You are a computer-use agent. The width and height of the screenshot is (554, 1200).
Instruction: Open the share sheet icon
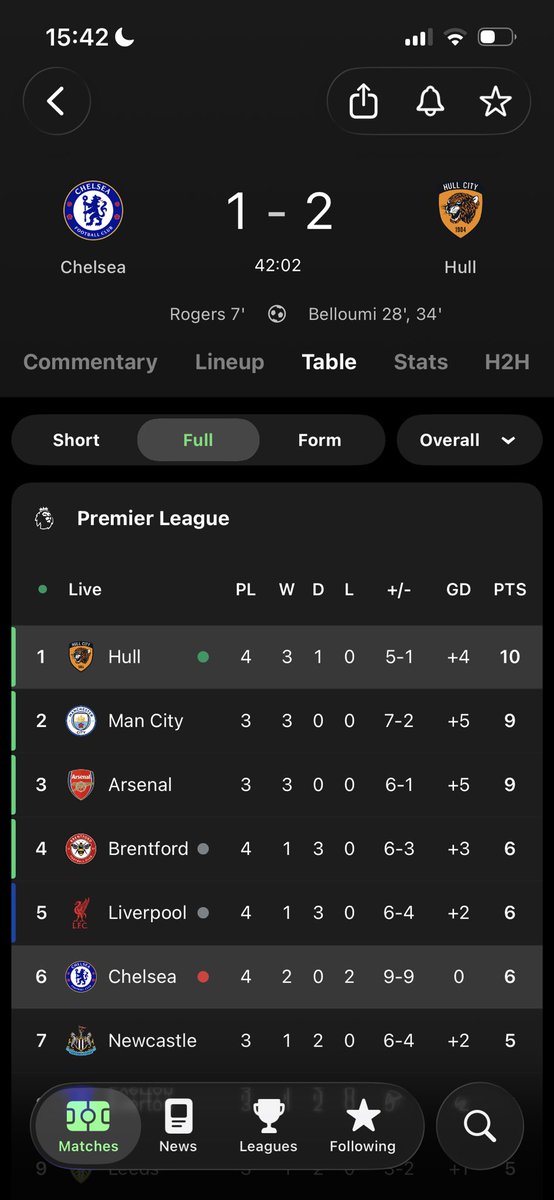[x=363, y=101]
